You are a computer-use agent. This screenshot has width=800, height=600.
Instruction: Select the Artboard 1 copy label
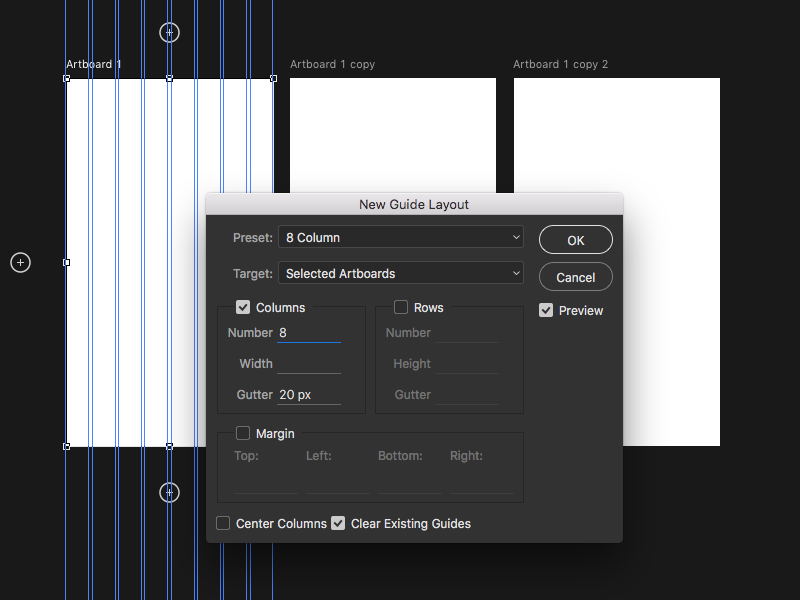(333, 64)
